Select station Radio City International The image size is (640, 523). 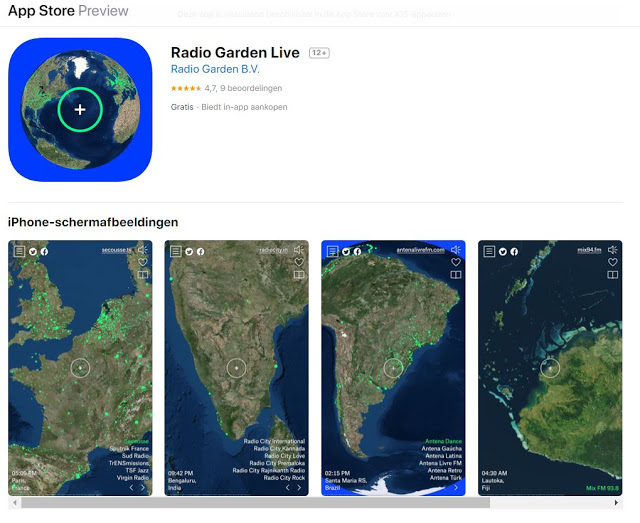274,441
